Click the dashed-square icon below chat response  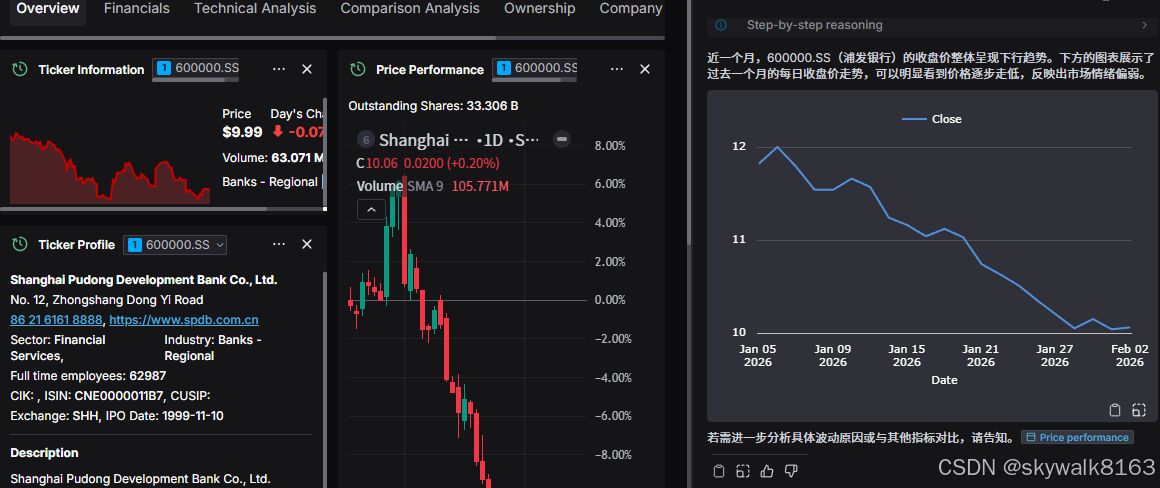click(x=743, y=470)
